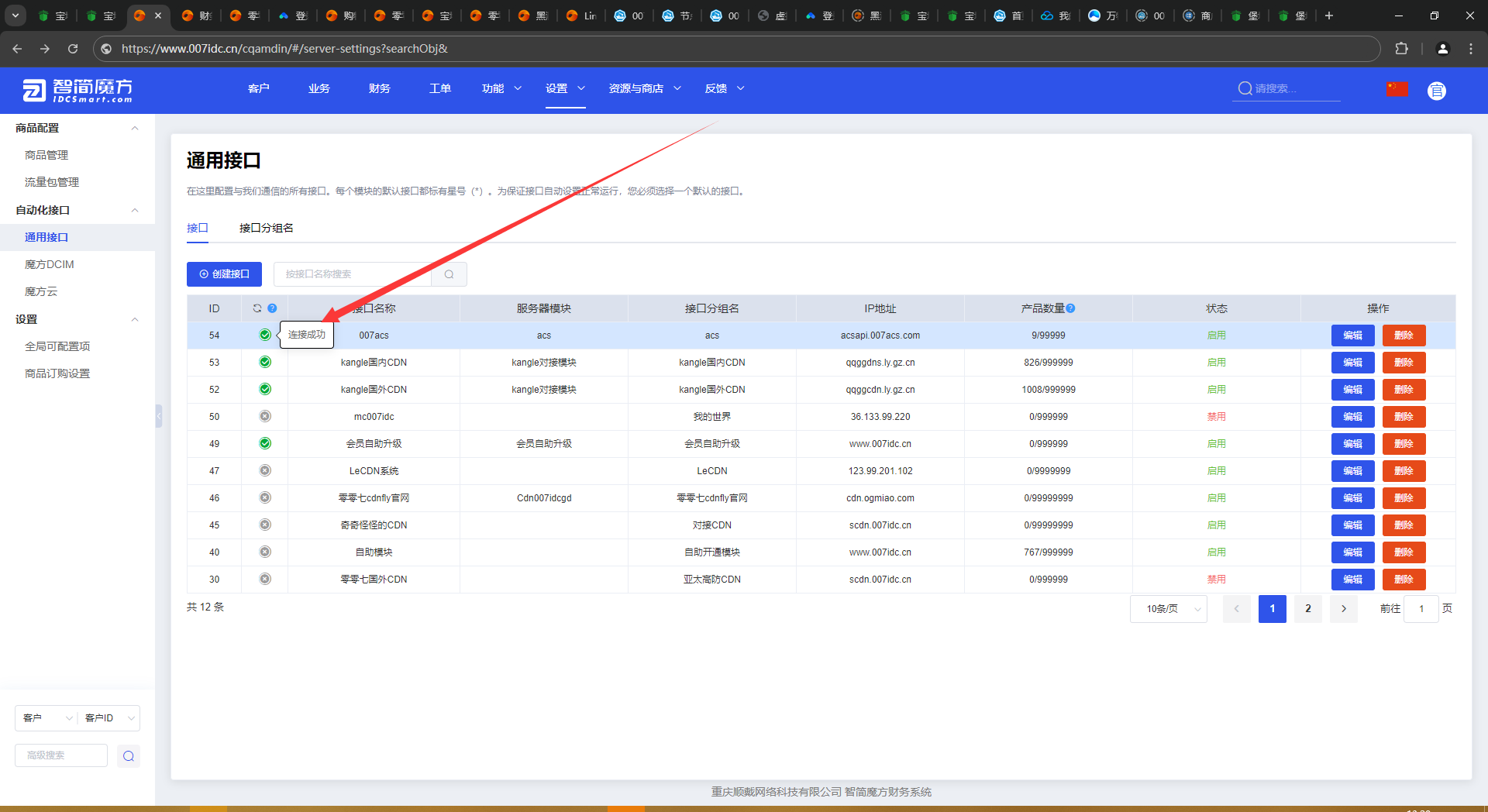Click the gray status icon for row 46
1488x812 pixels.
pyautogui.click(x=265, y=498)
